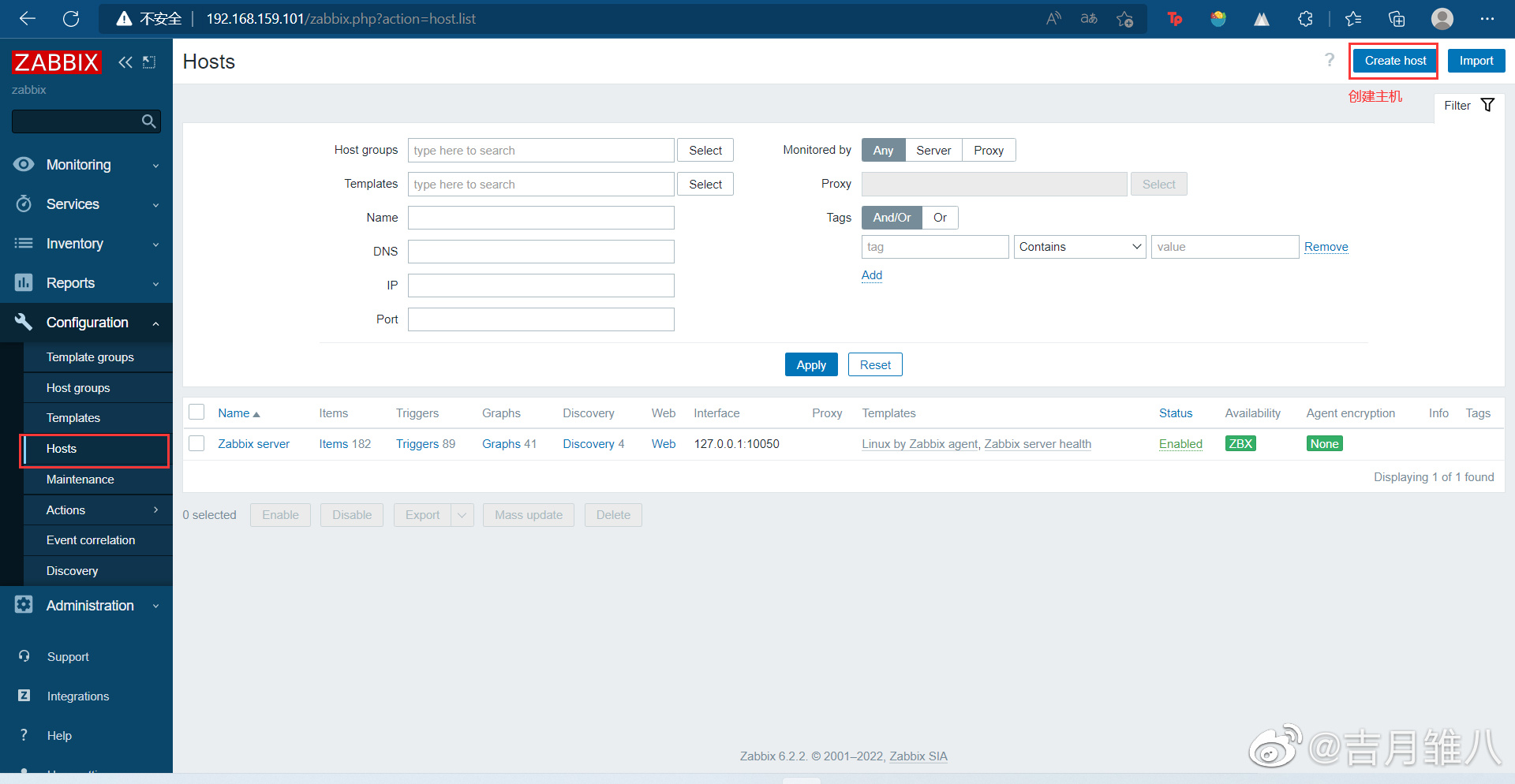Click the Support headset icon

pos(24,656)
